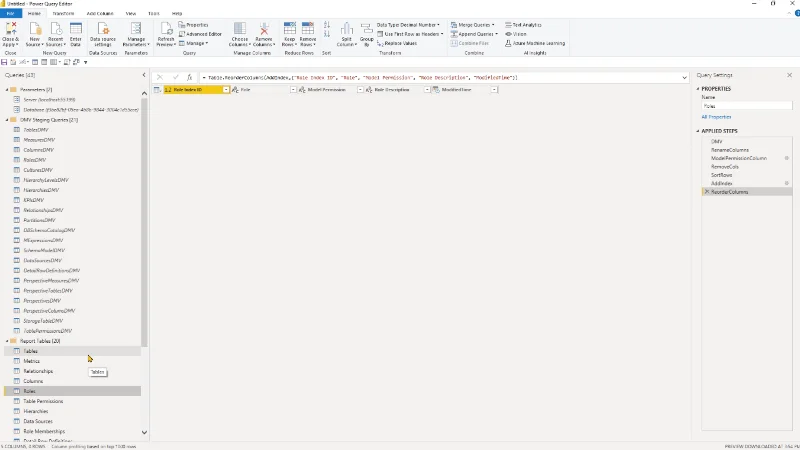Viewport: 800px width, 450px height.
Task: Switch to the Transform tab
Action: pyautogui.click(x=63, y=14)
